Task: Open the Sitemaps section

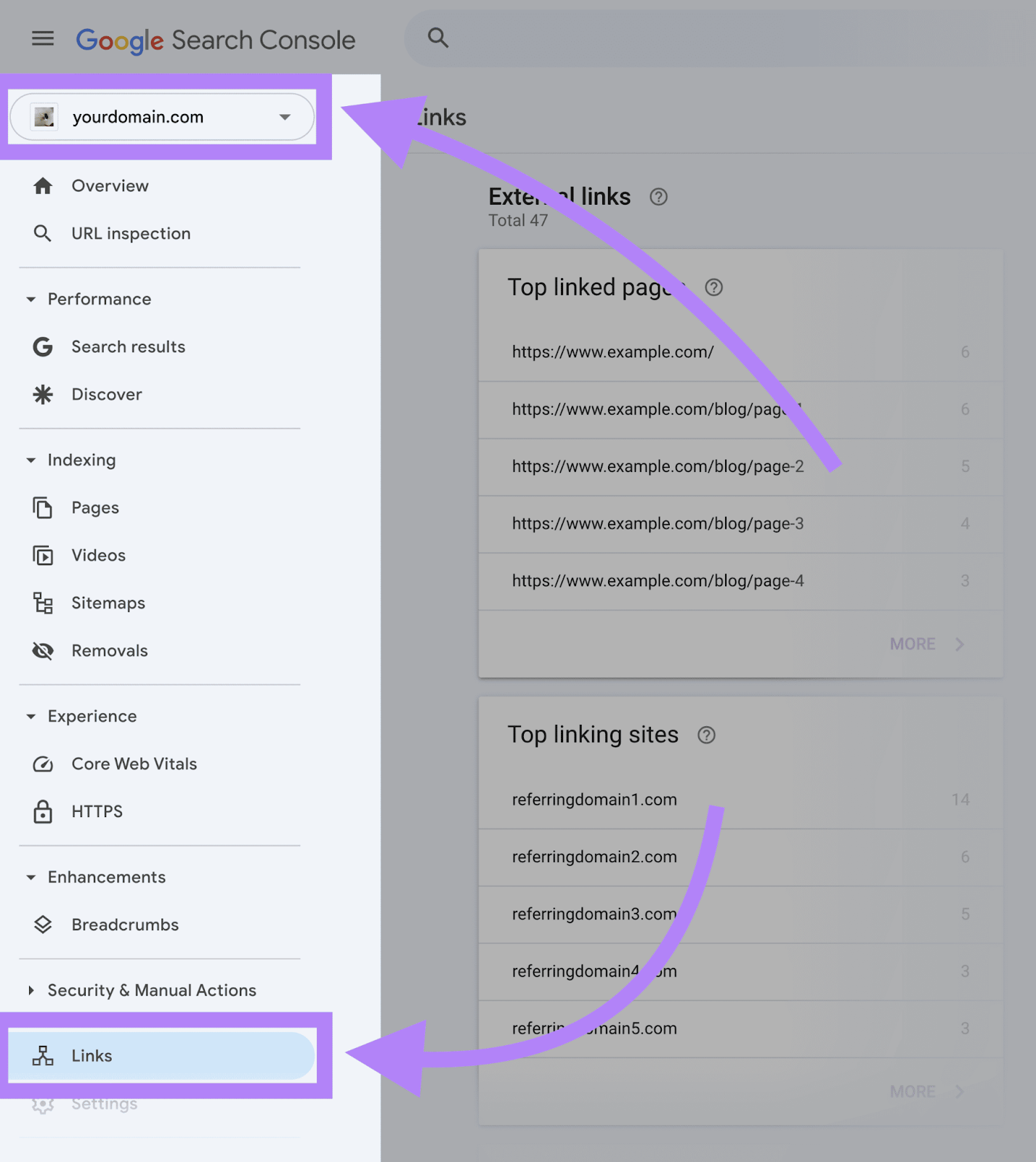Action: coord(108,604)
